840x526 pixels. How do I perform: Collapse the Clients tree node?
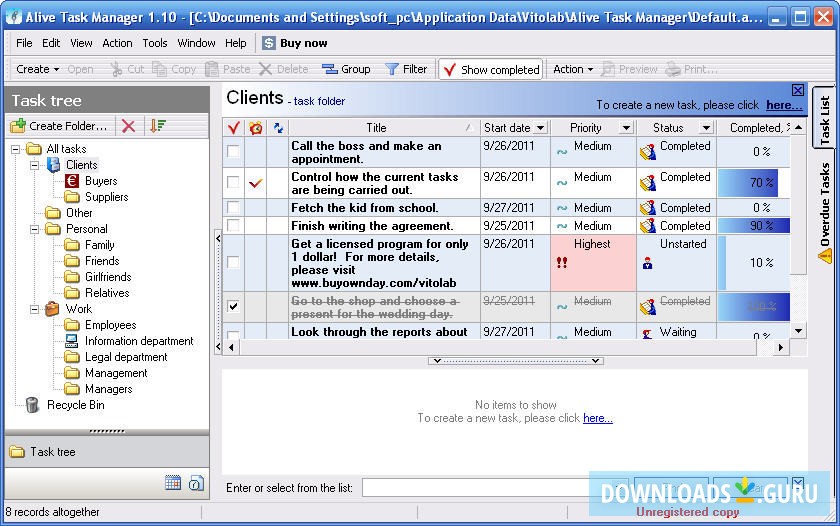pos(35,165)
